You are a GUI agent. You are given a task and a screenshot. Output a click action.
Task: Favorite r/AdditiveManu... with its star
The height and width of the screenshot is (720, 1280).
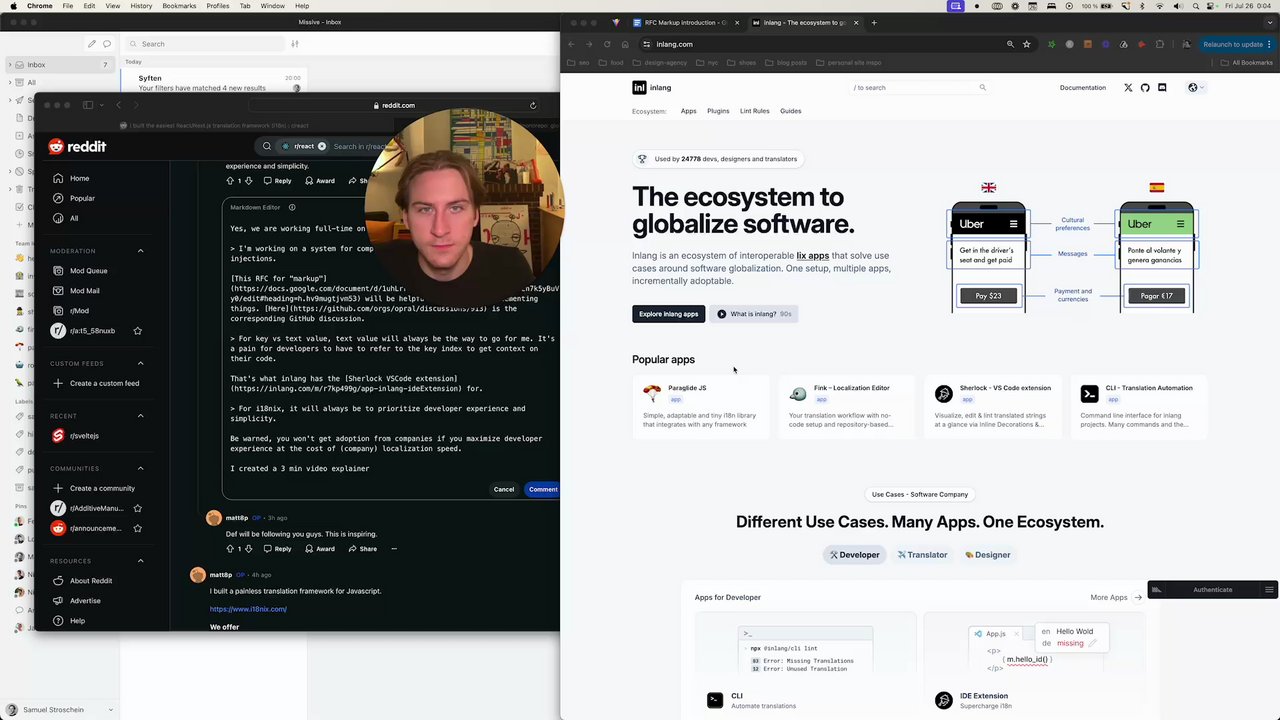coord(138,508)
